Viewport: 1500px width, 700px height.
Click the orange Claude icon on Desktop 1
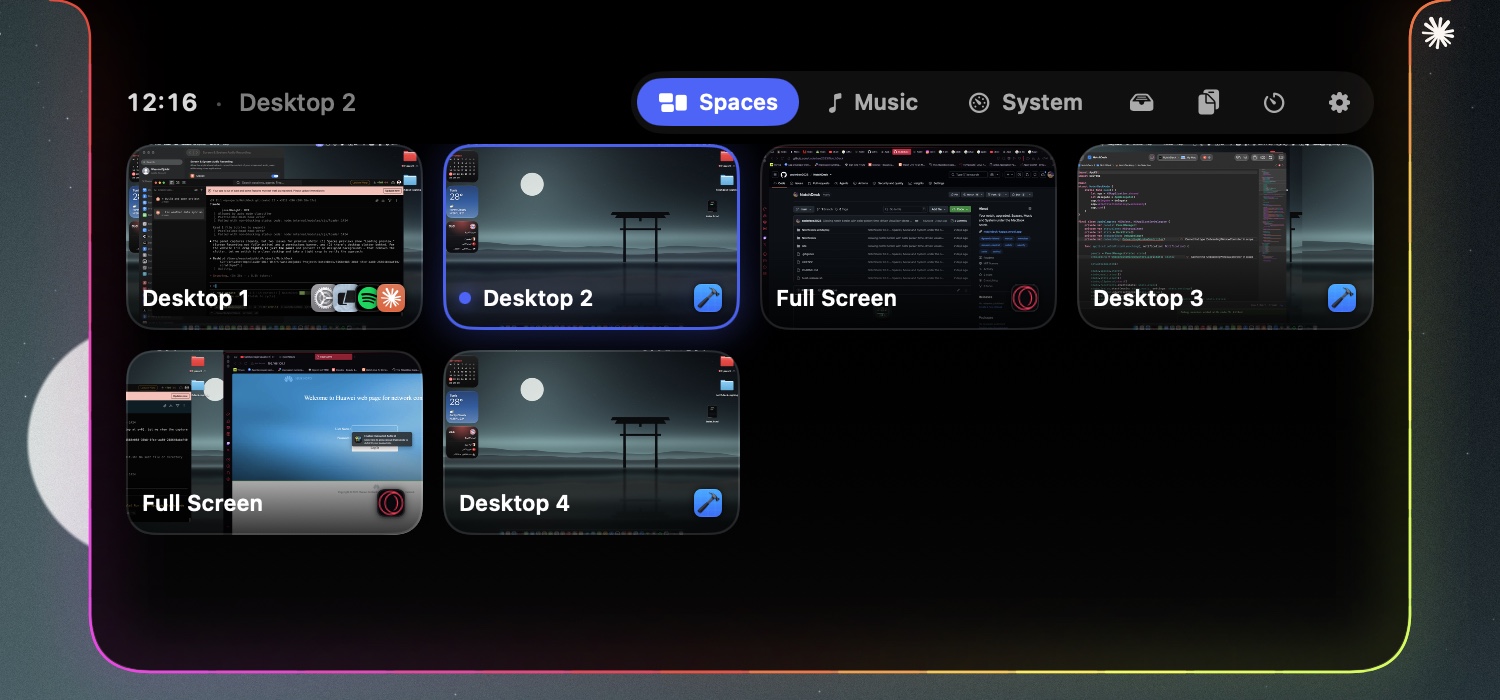(391, 298)
